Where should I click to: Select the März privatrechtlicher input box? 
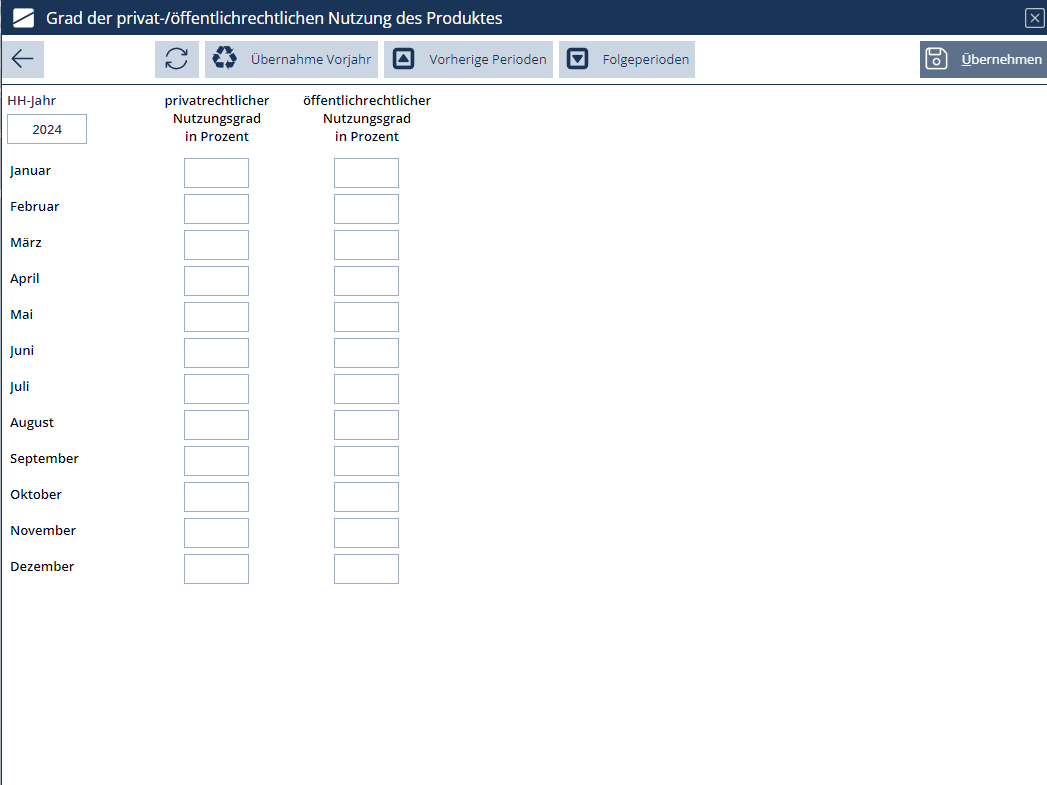click(x=216, y=245)
